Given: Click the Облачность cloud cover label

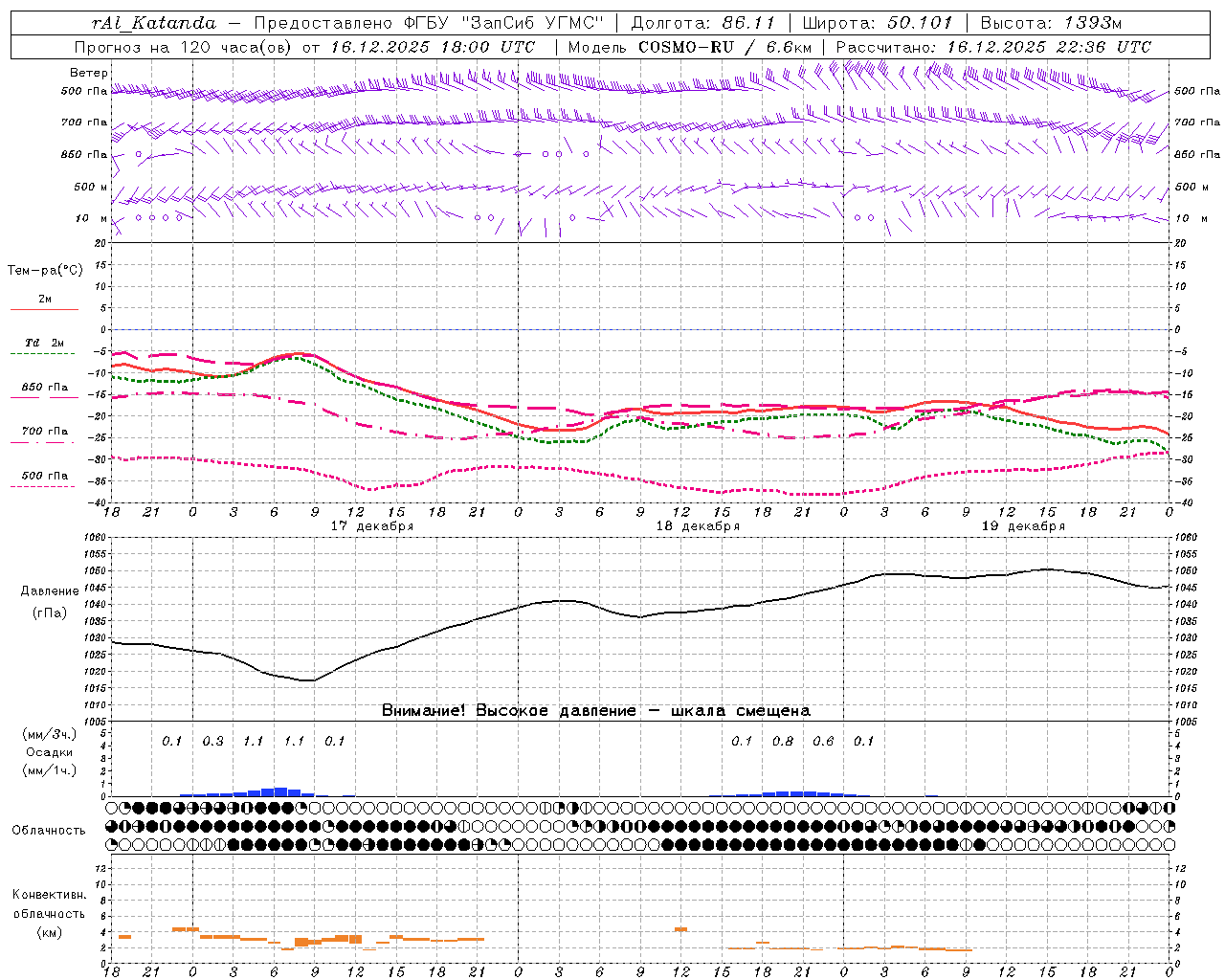Looking at the screenshot, I should 49,830.
